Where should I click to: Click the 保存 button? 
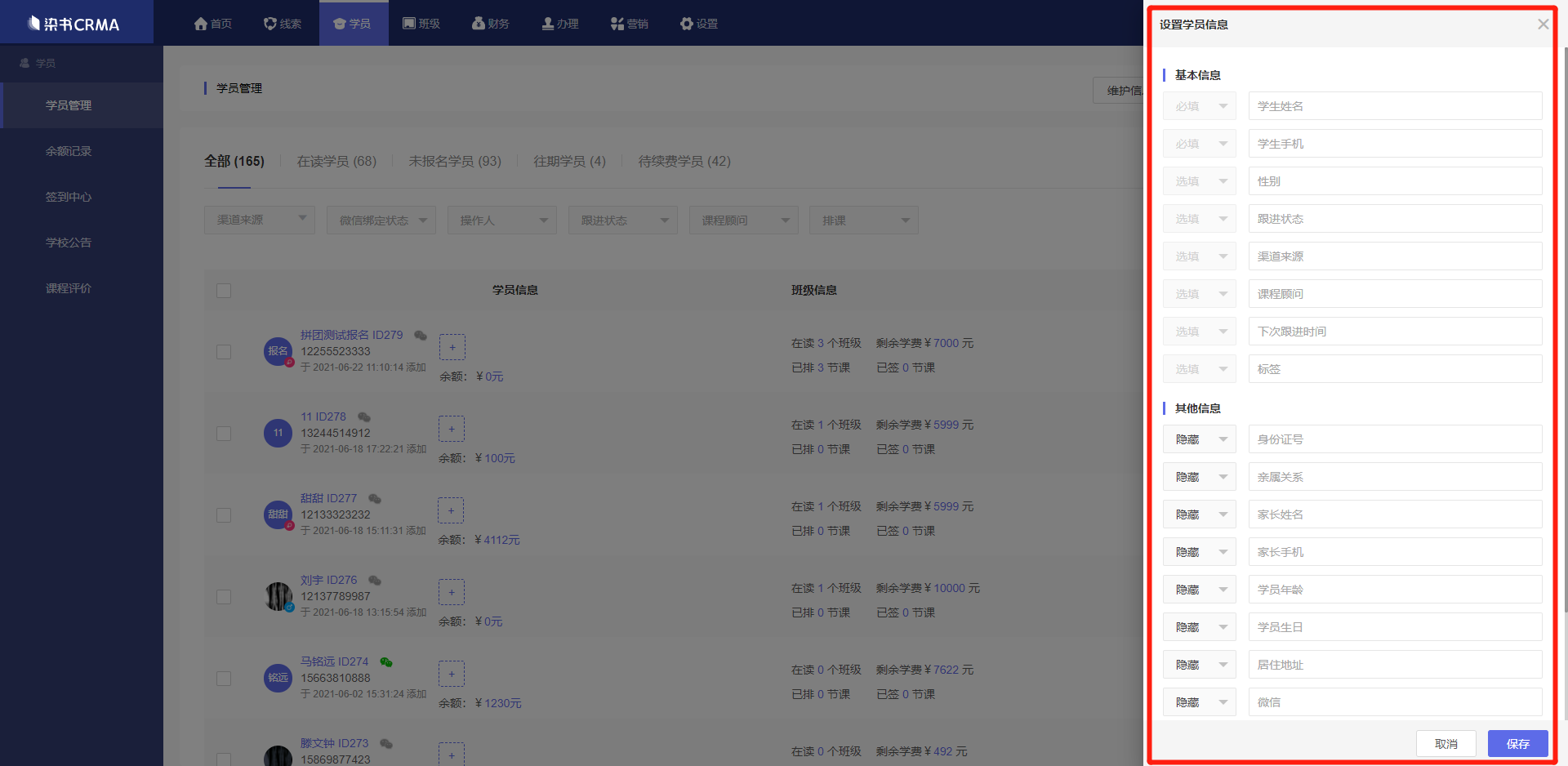tap(1518, 744)
